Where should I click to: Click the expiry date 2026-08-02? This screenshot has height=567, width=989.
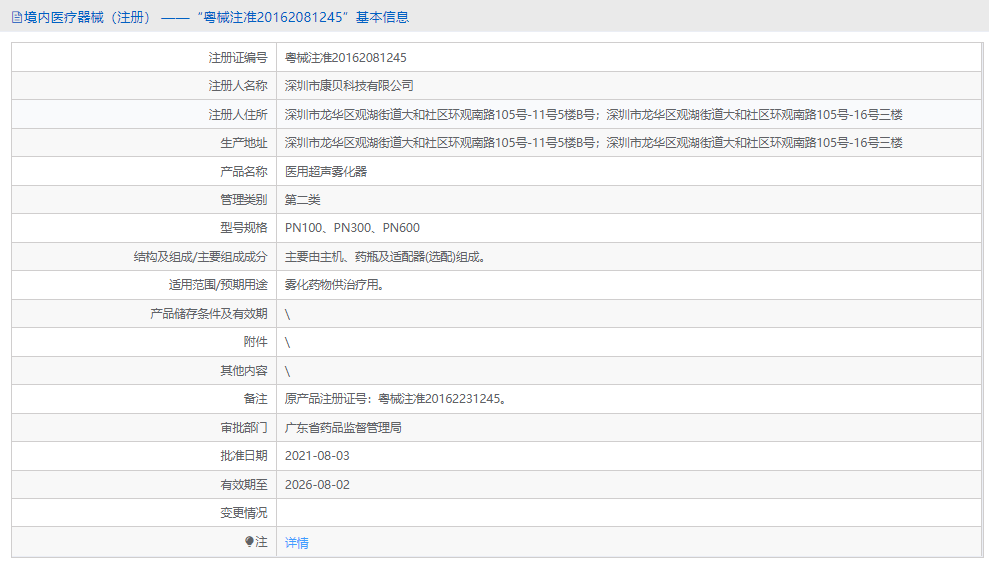pos(317,485)
